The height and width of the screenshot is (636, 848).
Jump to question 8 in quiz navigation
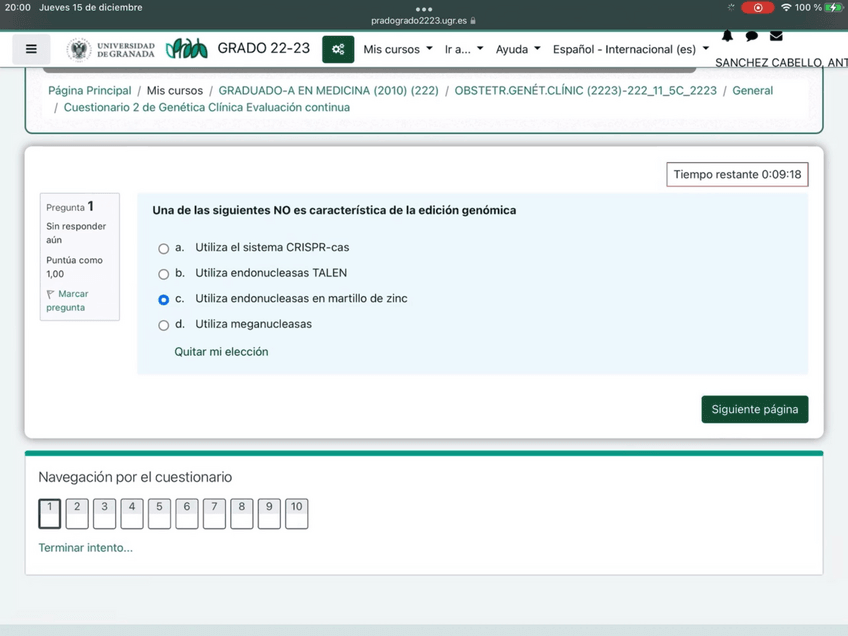(242, 513)
